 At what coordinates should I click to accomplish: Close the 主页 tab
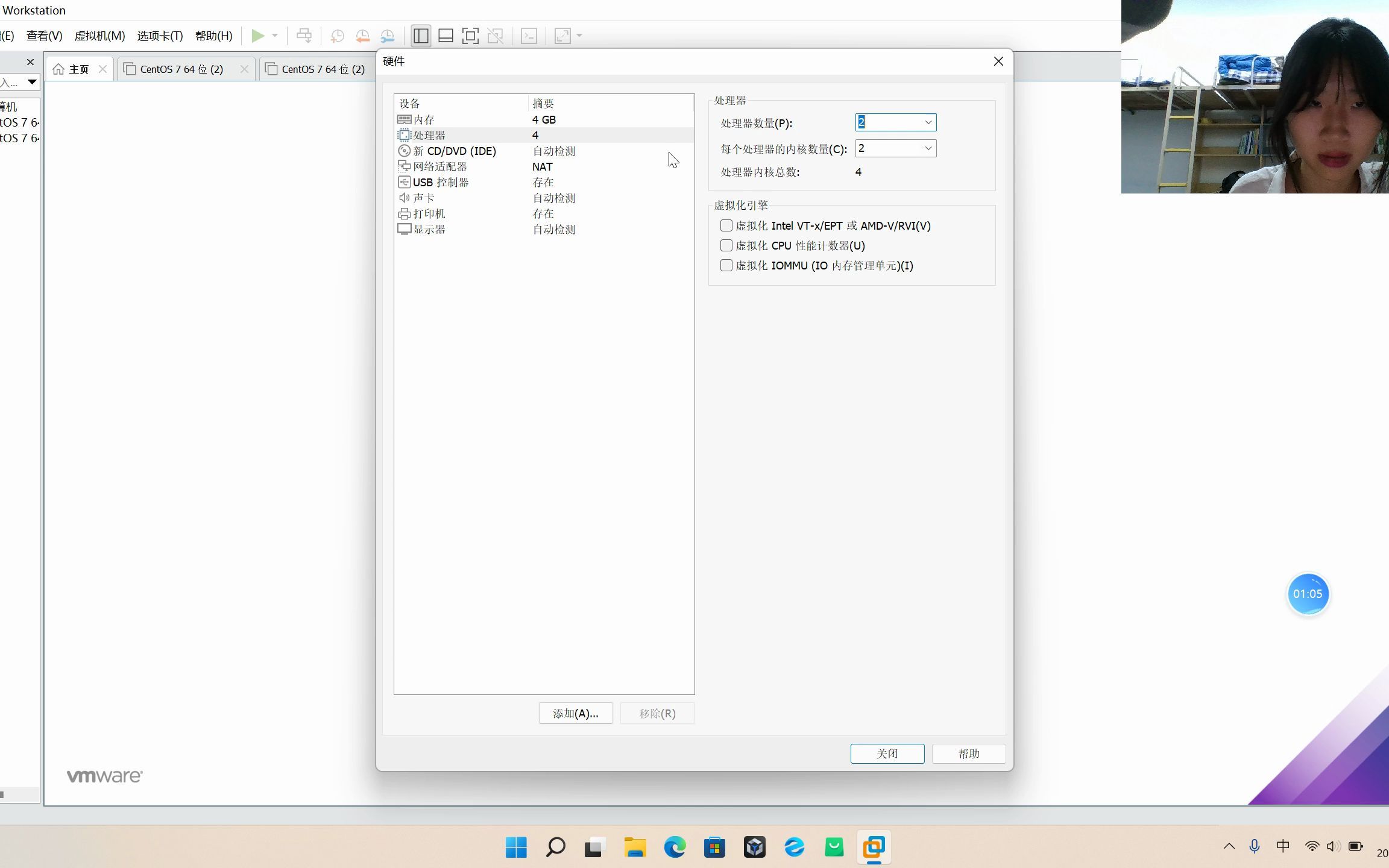pos(103,69)
